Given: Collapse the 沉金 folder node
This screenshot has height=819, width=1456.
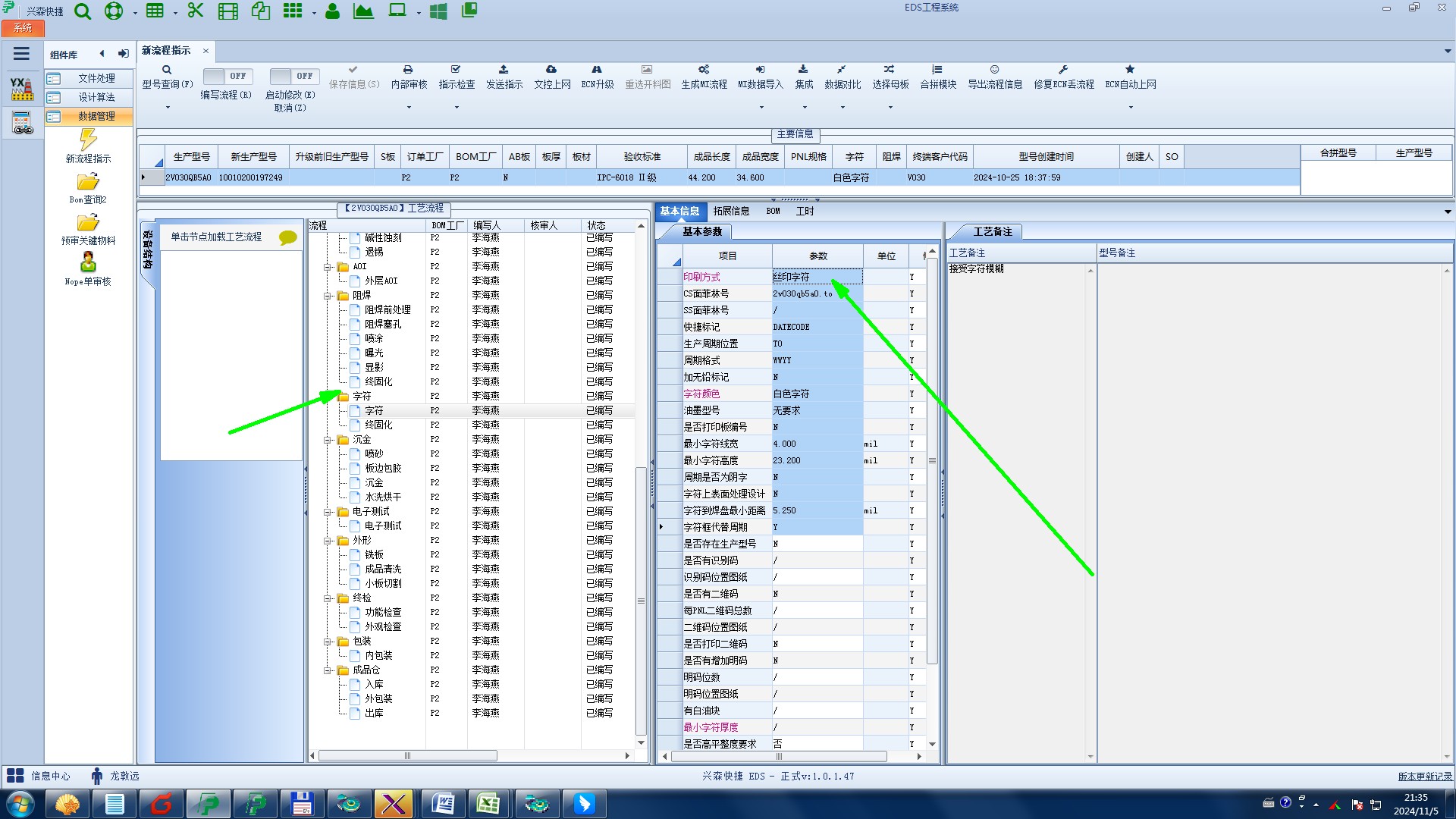Looking at the screenshot, I should [x=328, y=440].
